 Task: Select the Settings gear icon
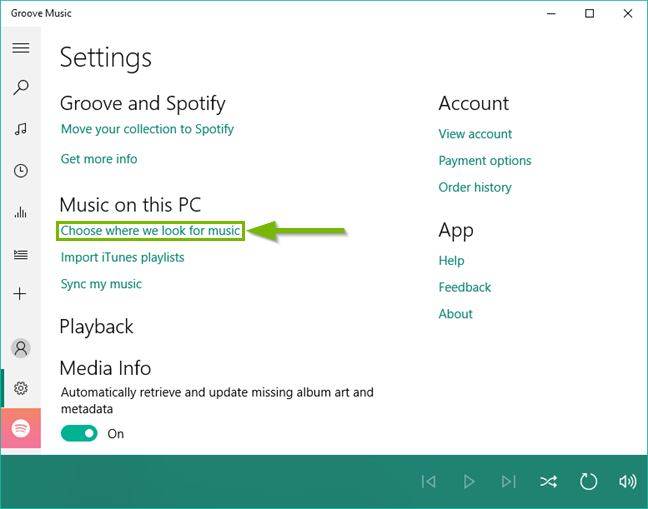(x=21, y=388)
